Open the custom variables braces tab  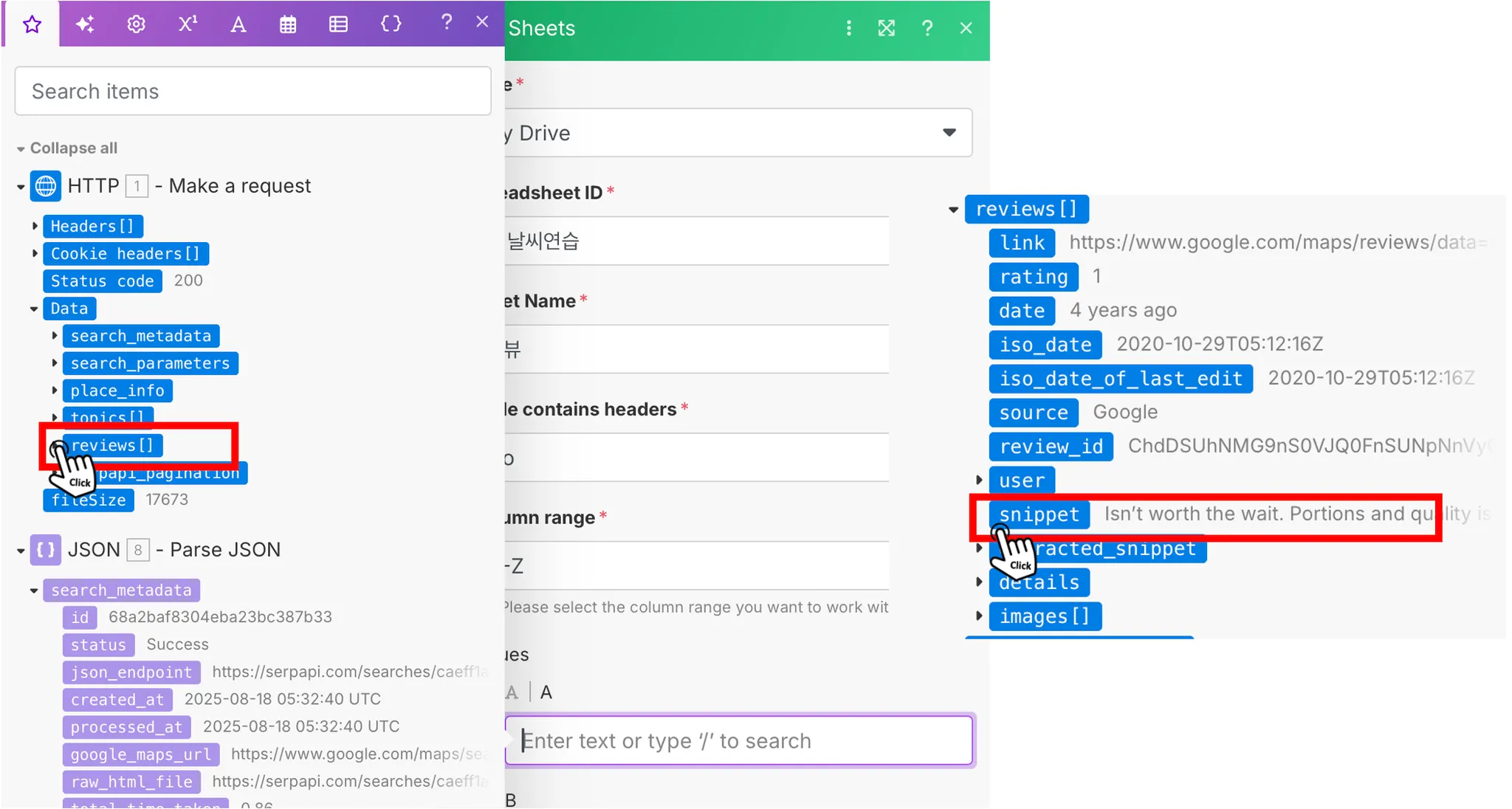391,24
